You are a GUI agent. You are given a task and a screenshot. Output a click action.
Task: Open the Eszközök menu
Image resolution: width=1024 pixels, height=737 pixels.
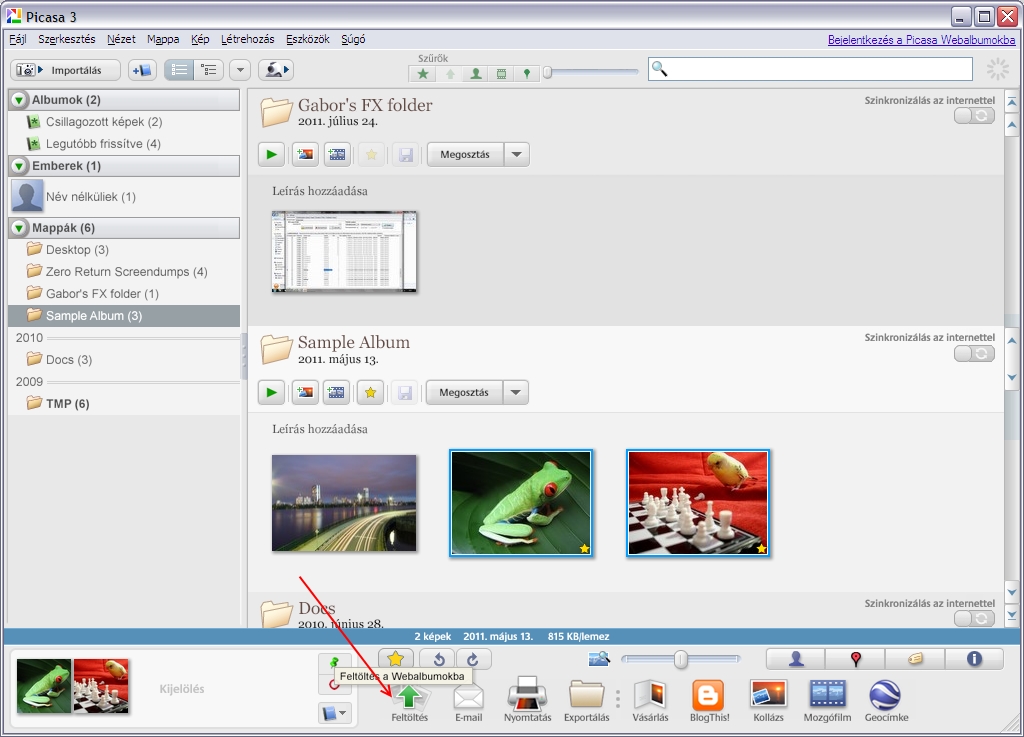pos(308,39)
